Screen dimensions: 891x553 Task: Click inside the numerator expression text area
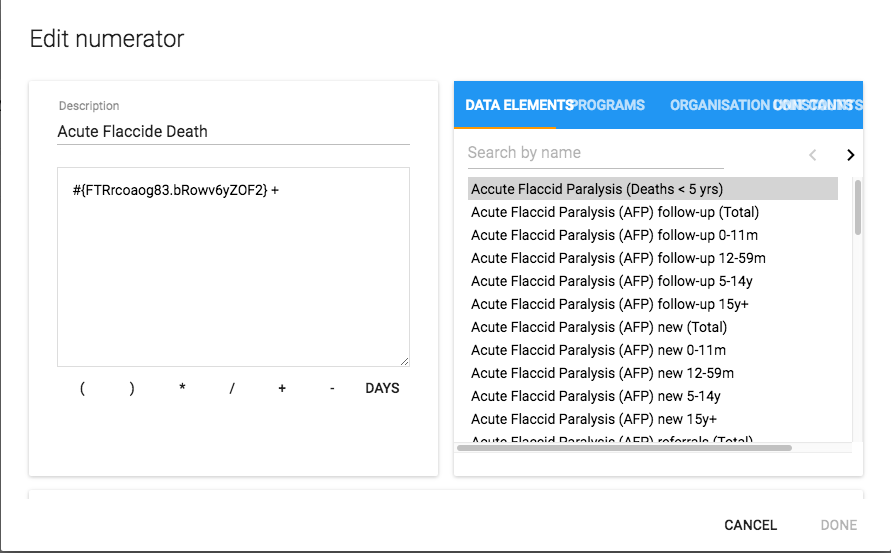pyautogui.click(x=233, y=270)
